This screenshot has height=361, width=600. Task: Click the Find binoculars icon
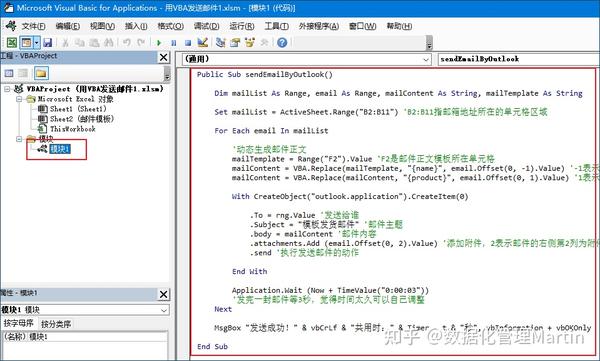(109, 42)
